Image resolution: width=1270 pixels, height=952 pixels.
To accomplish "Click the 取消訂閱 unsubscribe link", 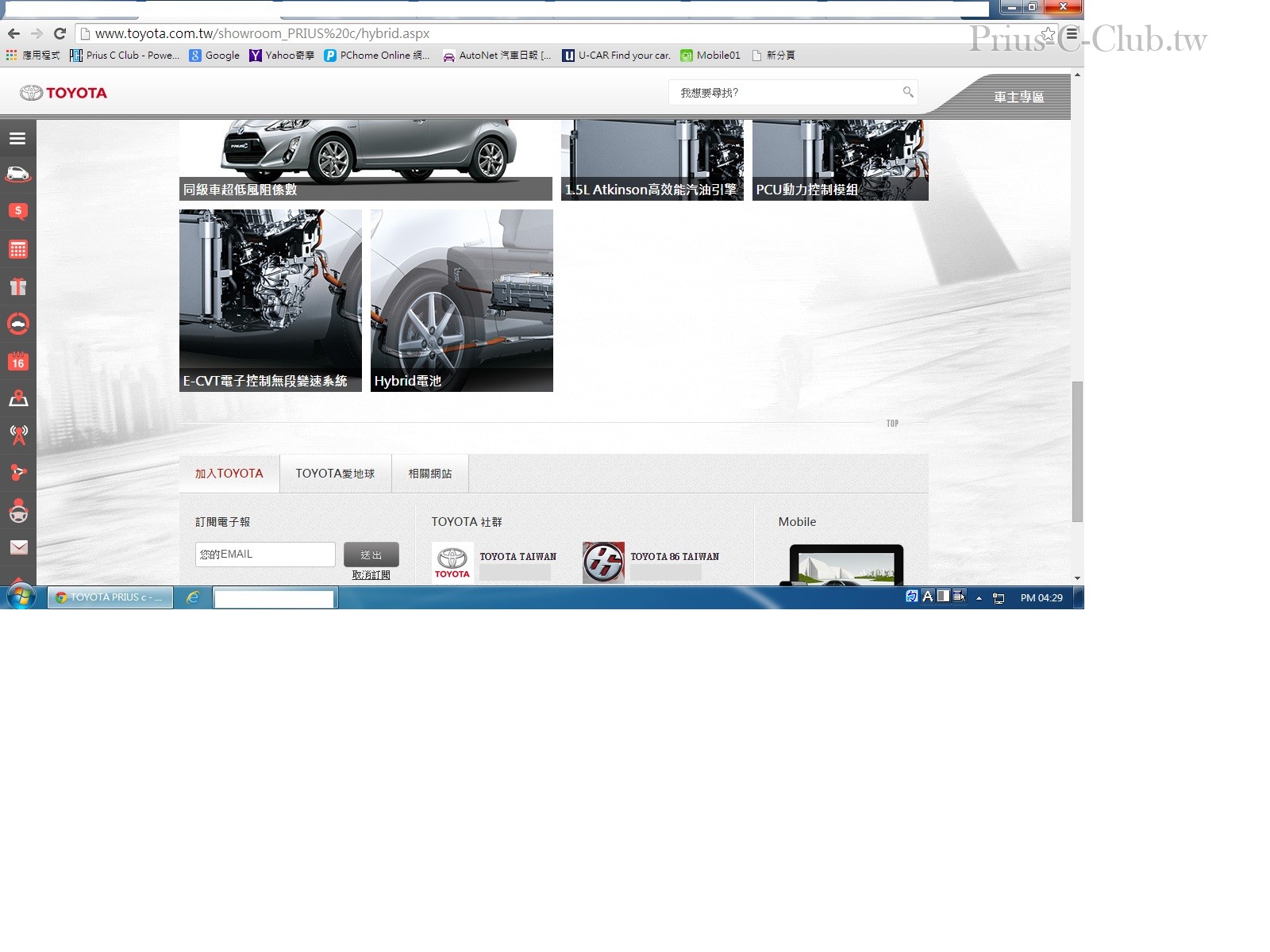I will tap(371, 575).
